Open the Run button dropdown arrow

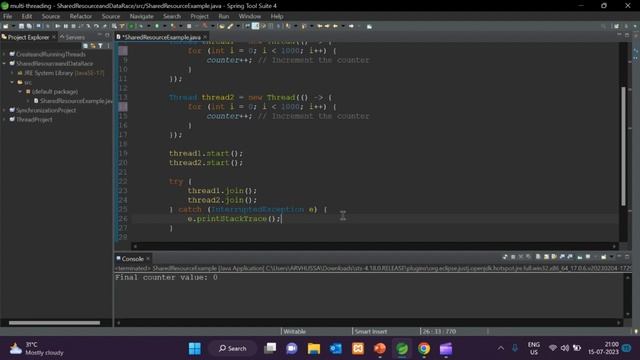click(165, 26)
